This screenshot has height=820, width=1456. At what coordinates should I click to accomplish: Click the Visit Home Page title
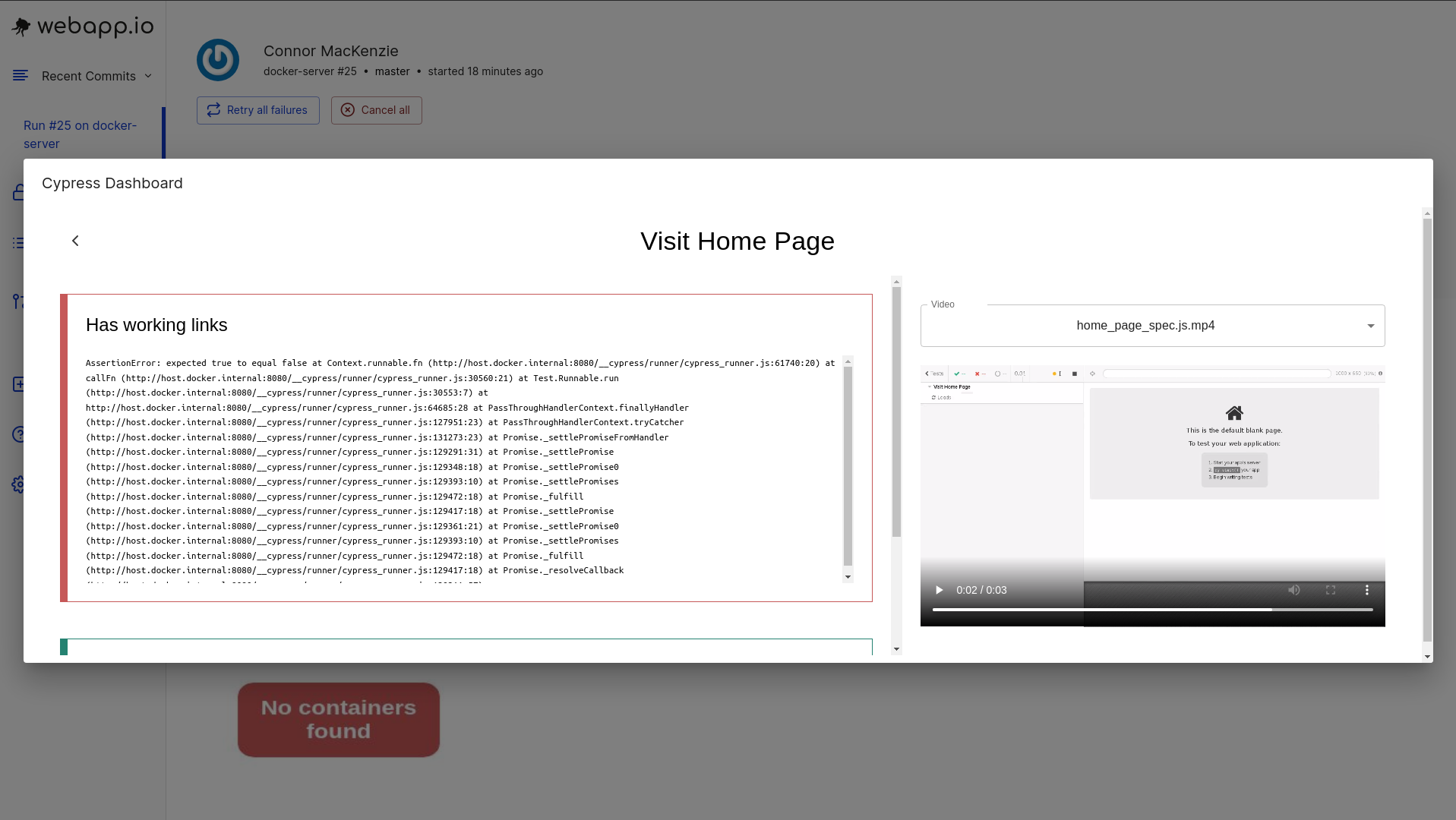pyautogui.click(x=737, y=241)
